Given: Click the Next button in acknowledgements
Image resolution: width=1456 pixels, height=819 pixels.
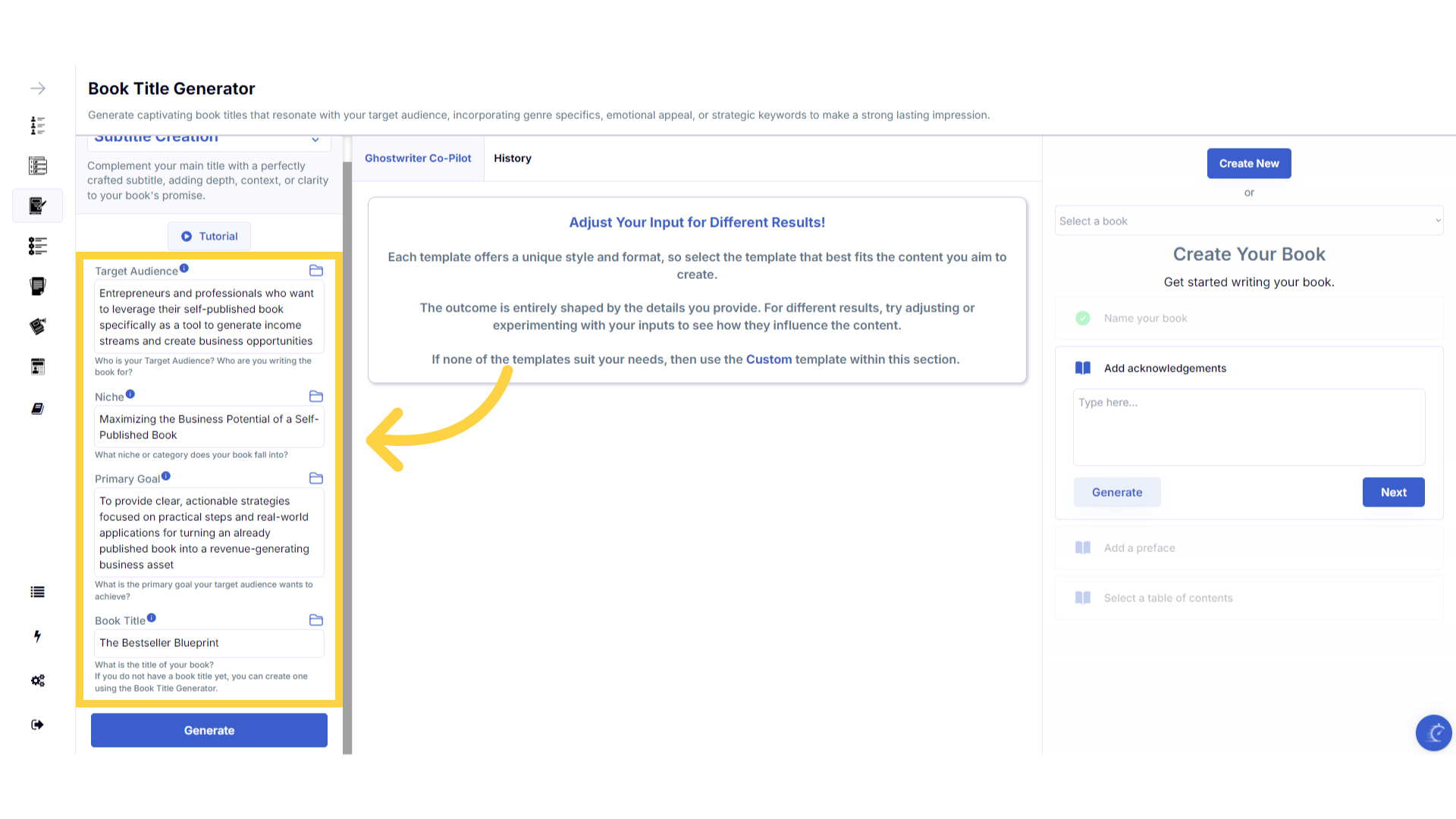Looking at the screenshot, I should pos(1393,492).
